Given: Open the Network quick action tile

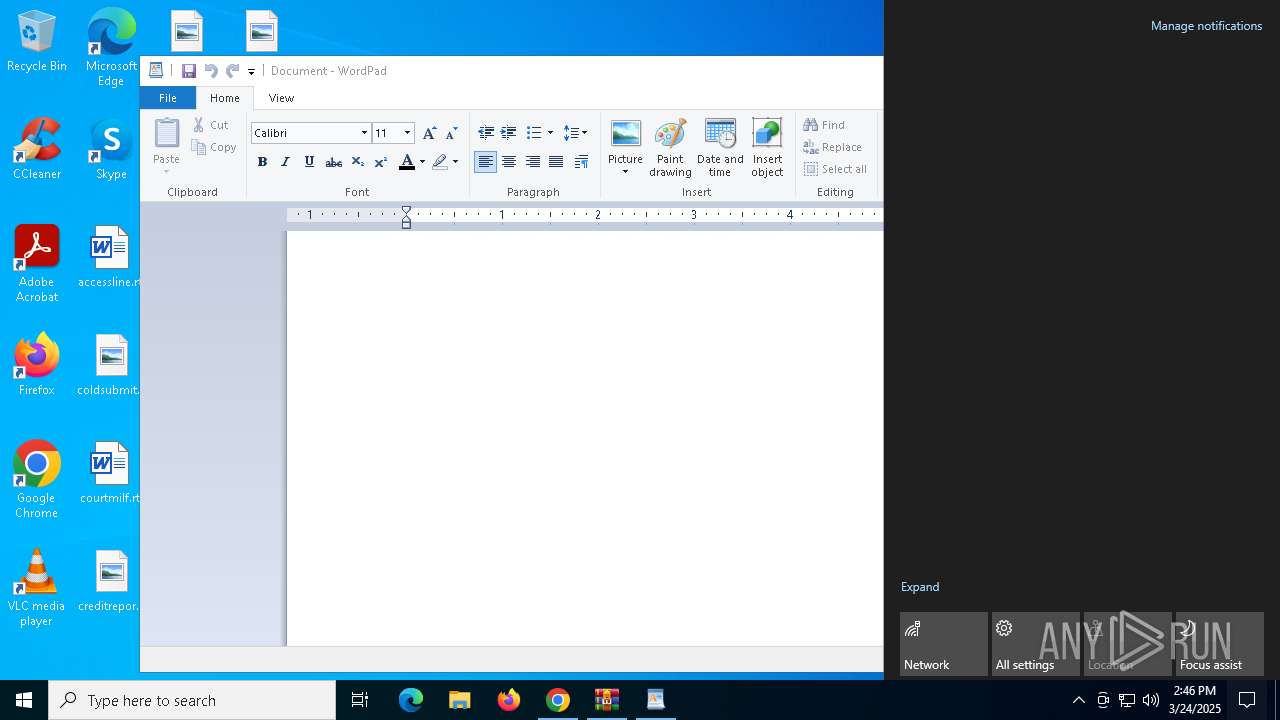Looking at the screenshot, I should point(944,644).
